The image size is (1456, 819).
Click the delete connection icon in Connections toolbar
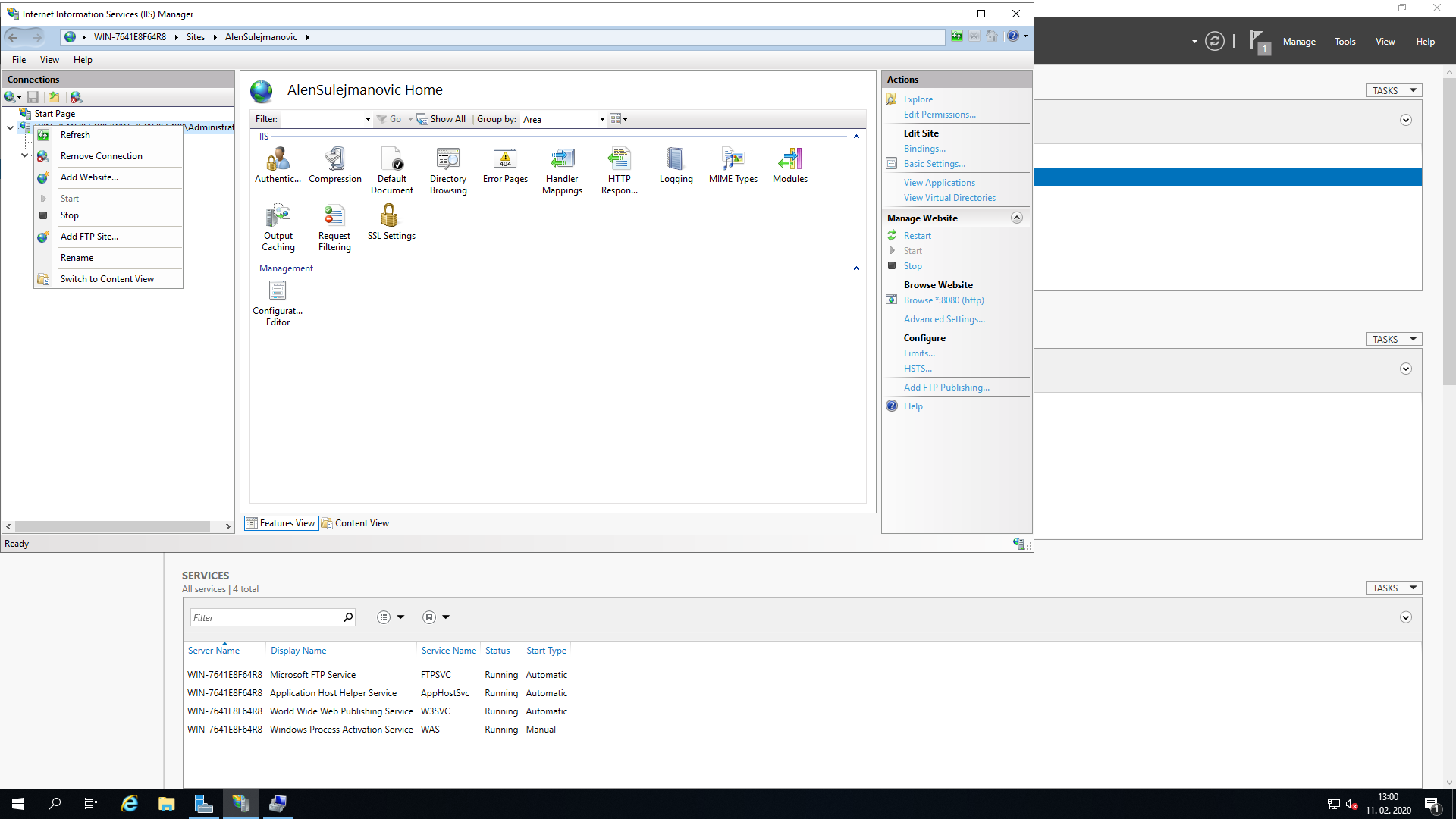click(76, 97)
